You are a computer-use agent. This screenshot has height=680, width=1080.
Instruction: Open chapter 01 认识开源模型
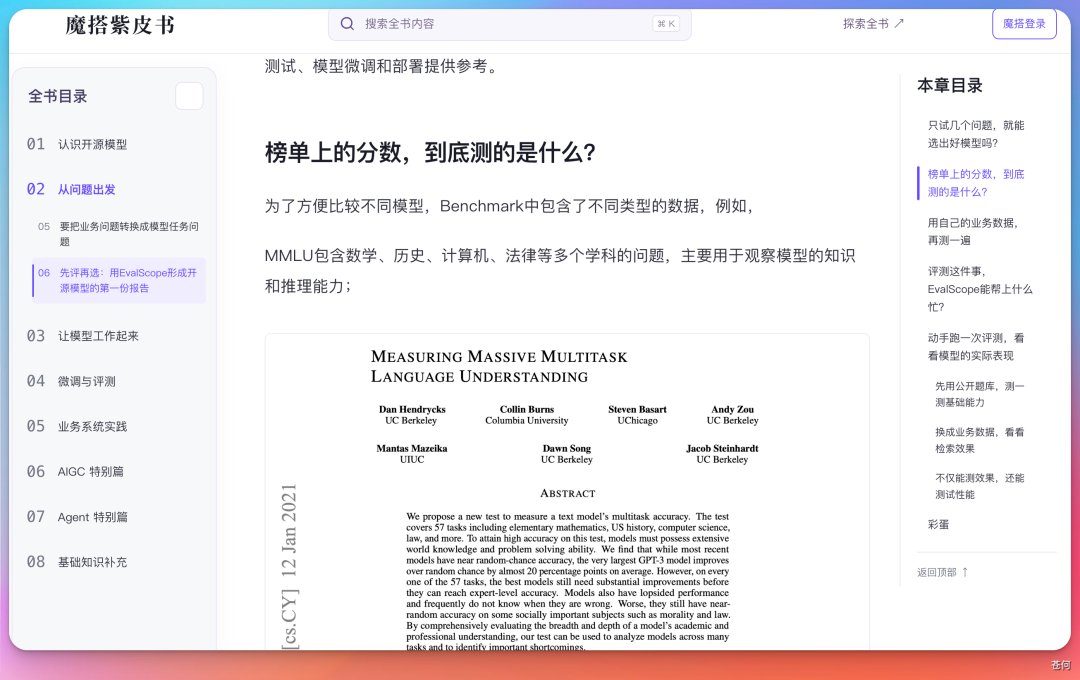pyautogui.click(x=77, y=144)
